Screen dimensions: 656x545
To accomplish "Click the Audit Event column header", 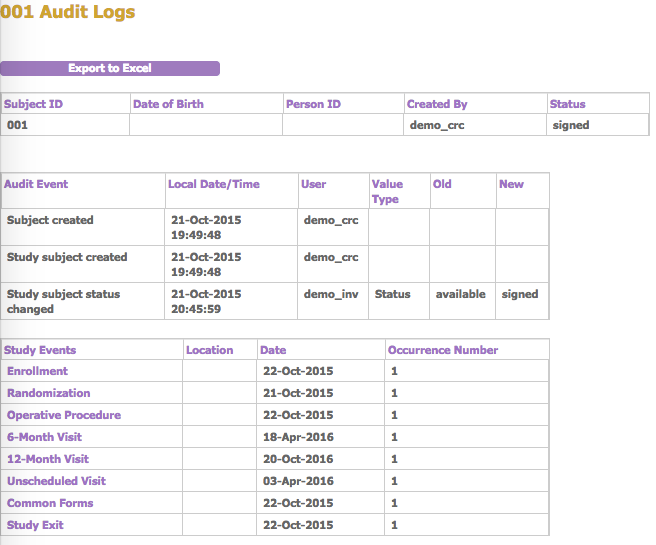I will point(36,184).
